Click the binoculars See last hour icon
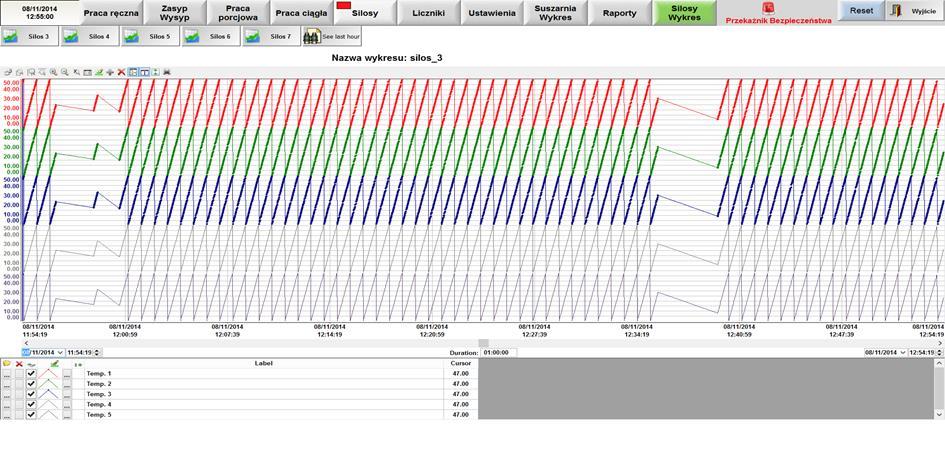 click(311, 36)
